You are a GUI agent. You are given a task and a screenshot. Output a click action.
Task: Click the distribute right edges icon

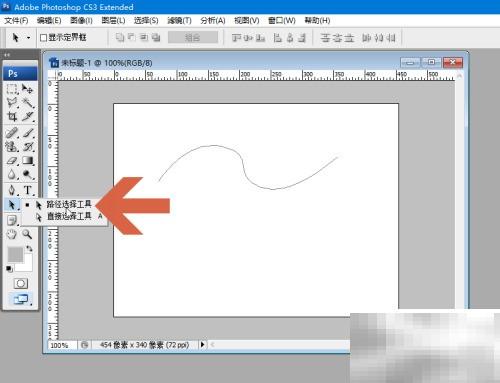[x=391, y=38]
